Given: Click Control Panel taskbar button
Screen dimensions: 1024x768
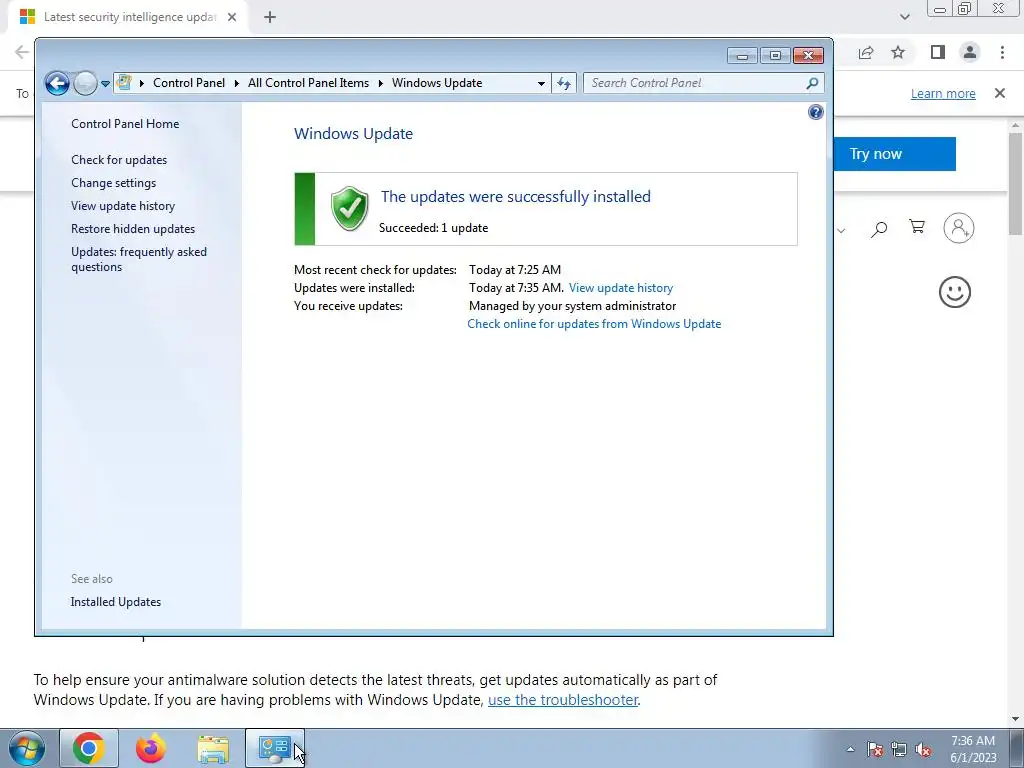Looking at the screenshot, I should pyautogui.click(x=274, y=748).
